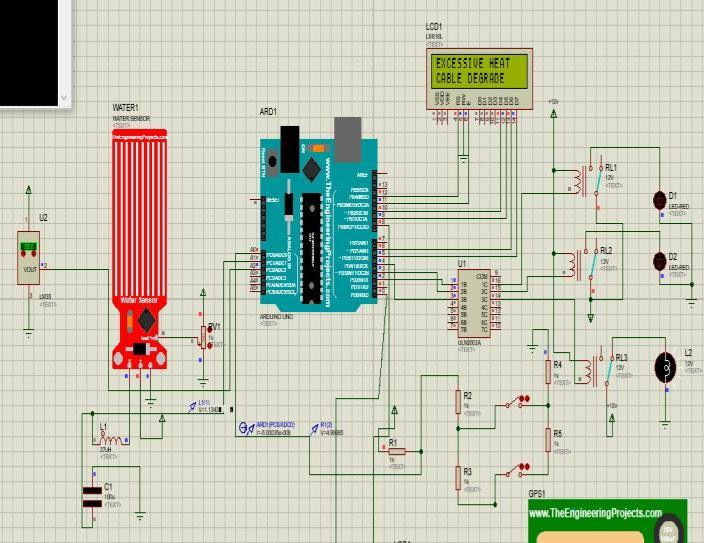Viewport: 704px width, 543px height.
Task: Click the WATER1 reference label
Action: pyautogui.click(x=125, y=108)
